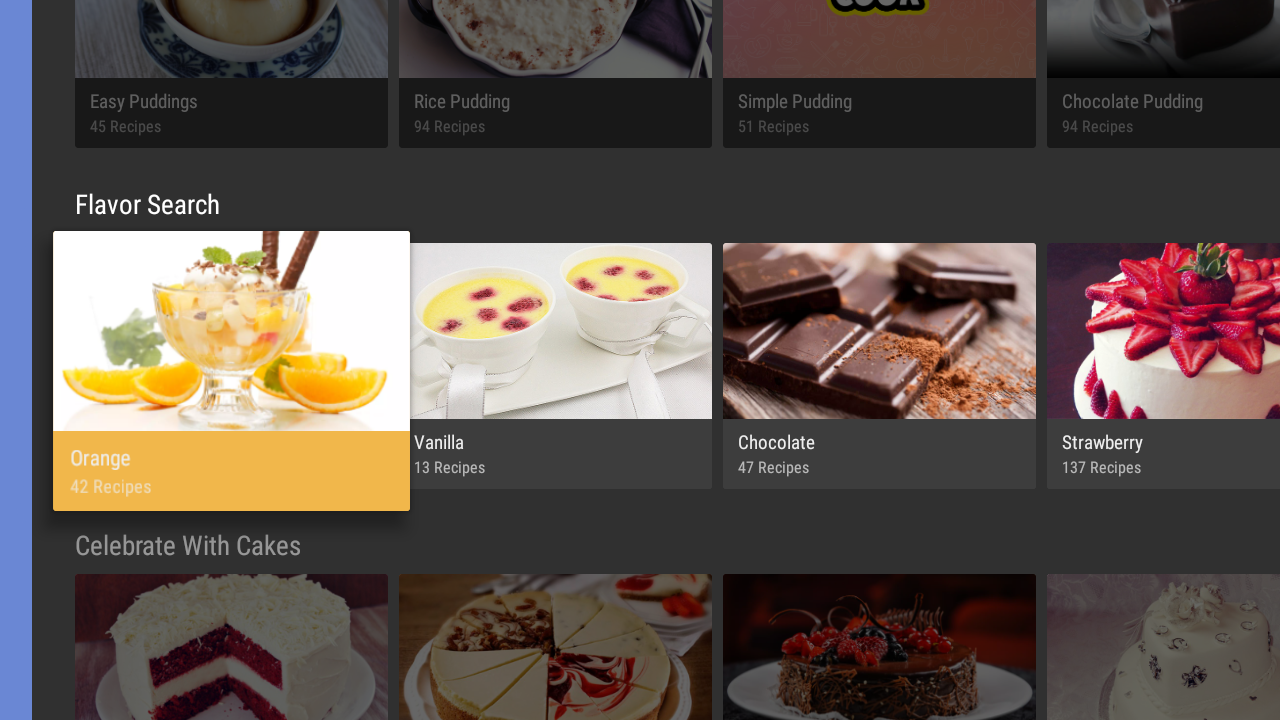Open the Chocolate flavor card
This screenshot has height=720, width=1280.
point(879,366)
